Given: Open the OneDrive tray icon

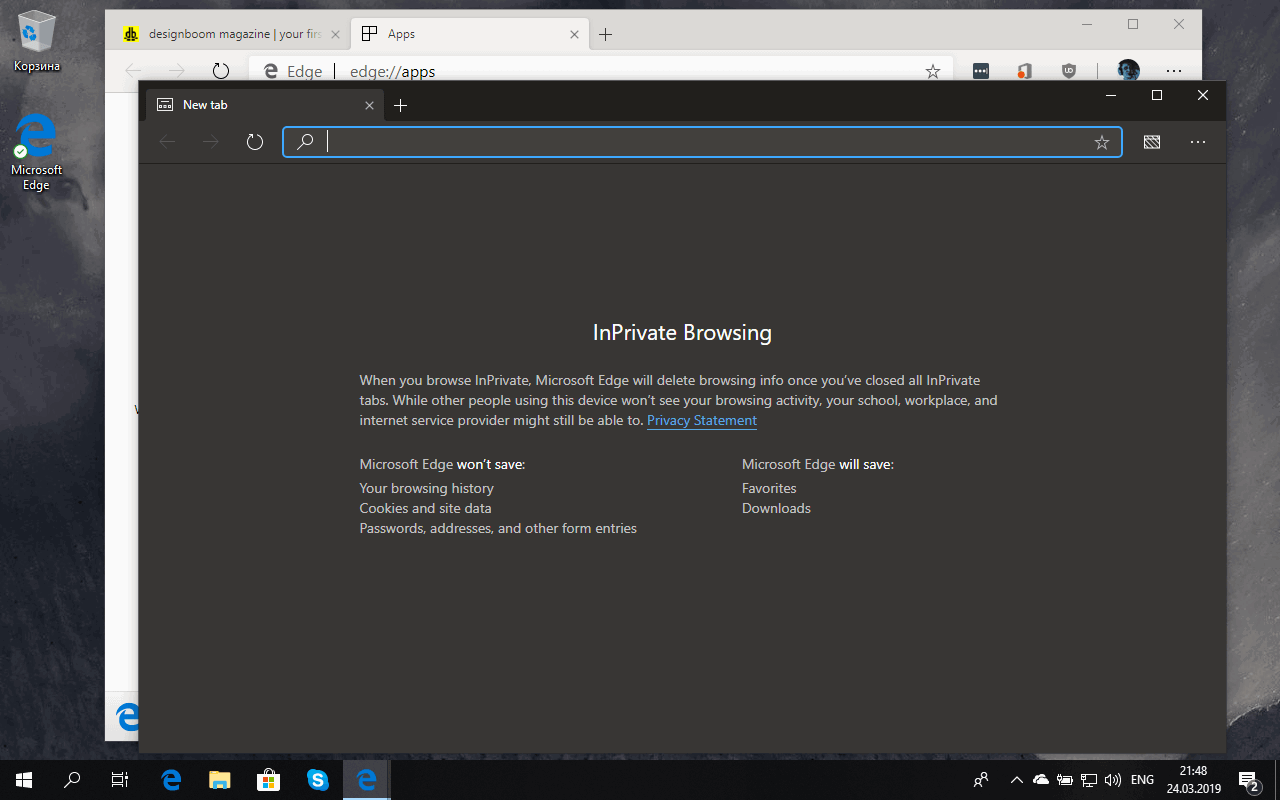Looking at the screenshot, I should (1041, 780).
